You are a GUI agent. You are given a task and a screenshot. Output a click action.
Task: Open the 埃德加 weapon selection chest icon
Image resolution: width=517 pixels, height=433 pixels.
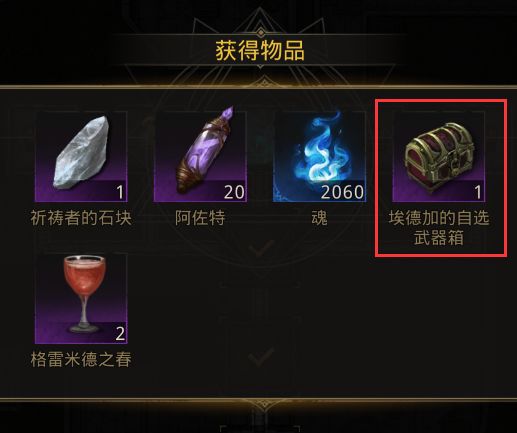click(x=438, y=157)
